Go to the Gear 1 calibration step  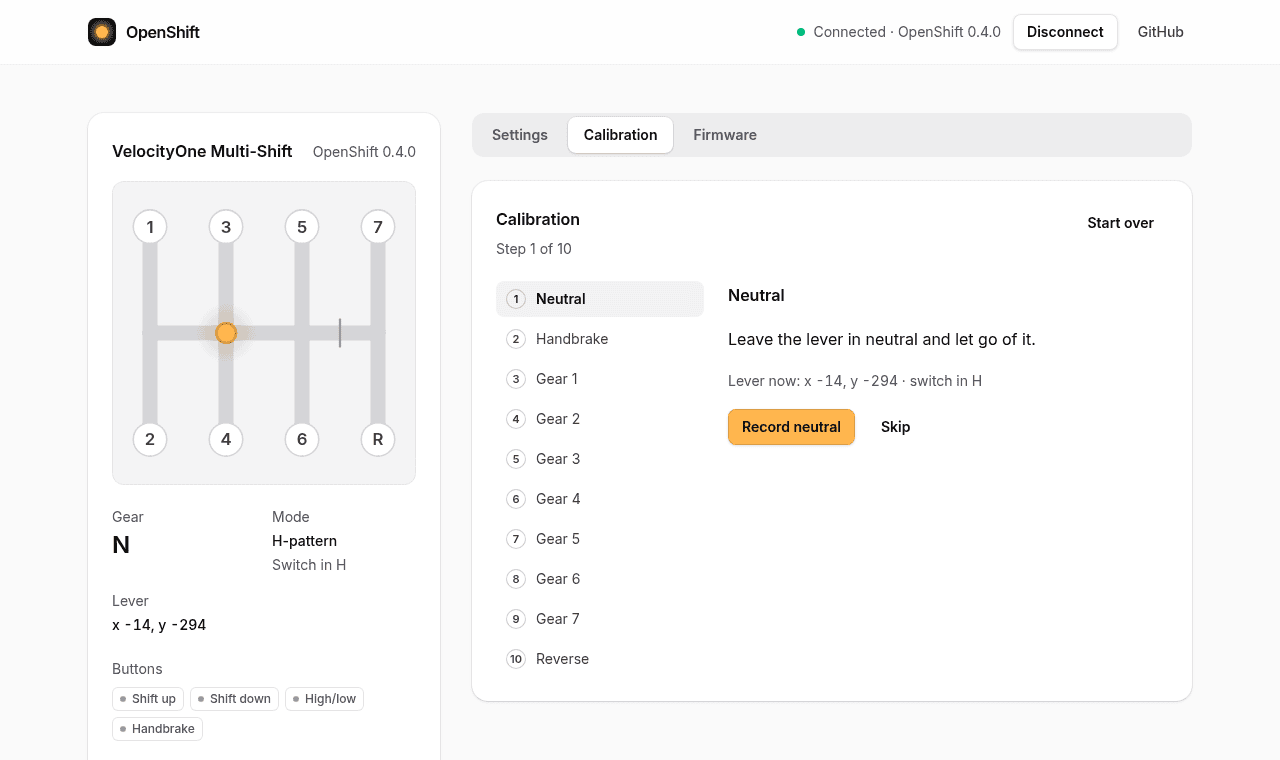coord(600,379)
